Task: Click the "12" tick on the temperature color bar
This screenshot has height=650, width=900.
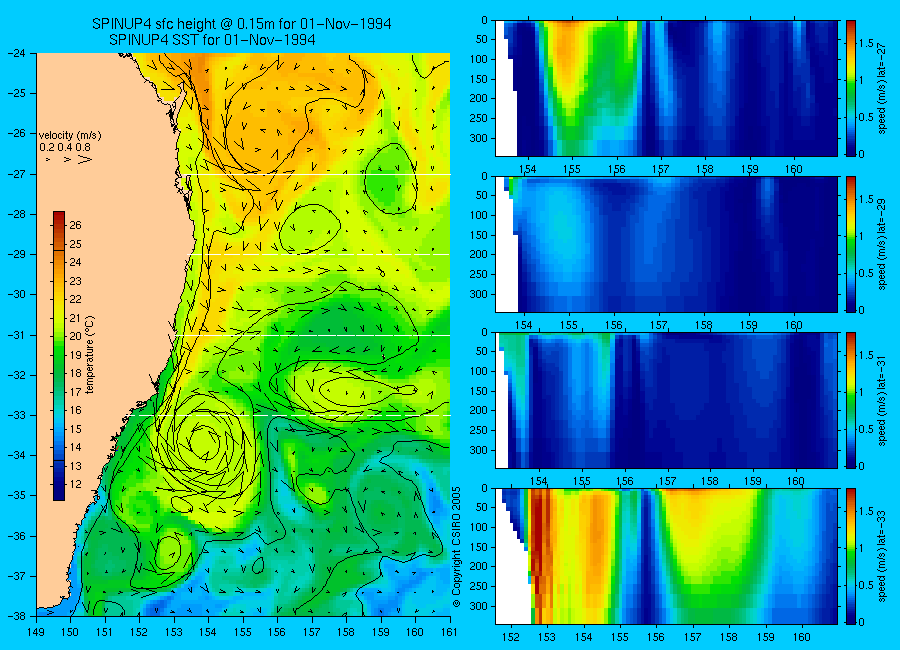Action: 75,484
